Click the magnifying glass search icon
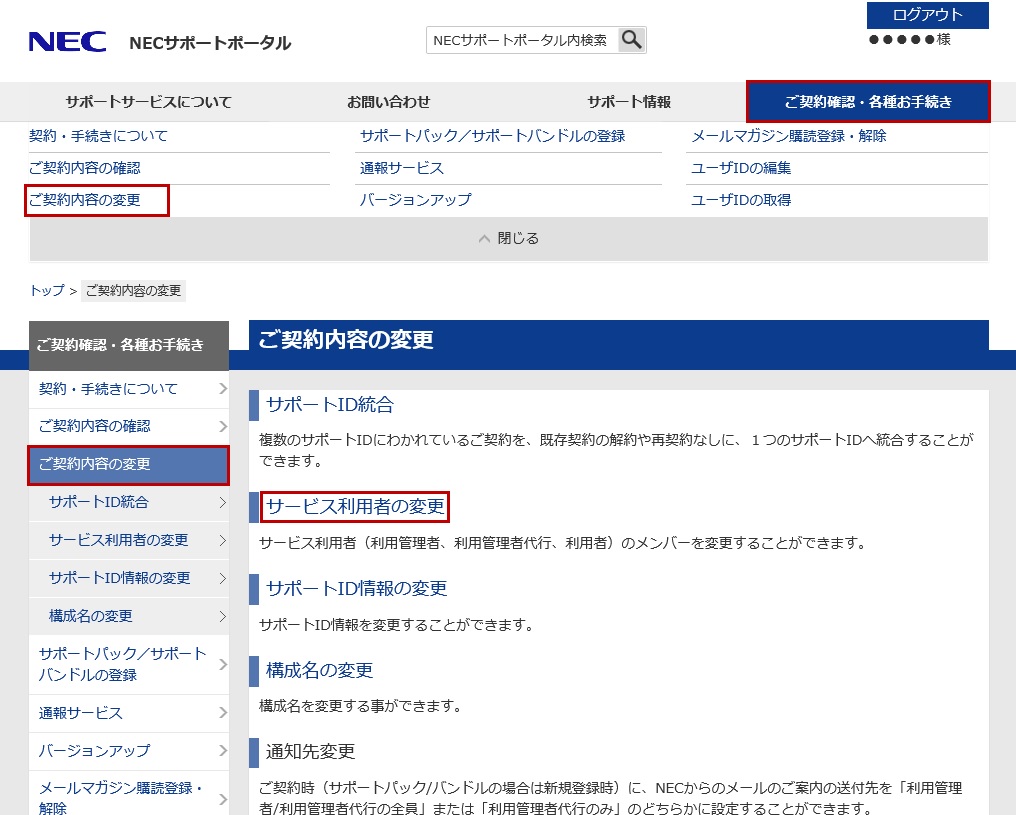This screenshot has width=1016, height=815. click(632, 40)
